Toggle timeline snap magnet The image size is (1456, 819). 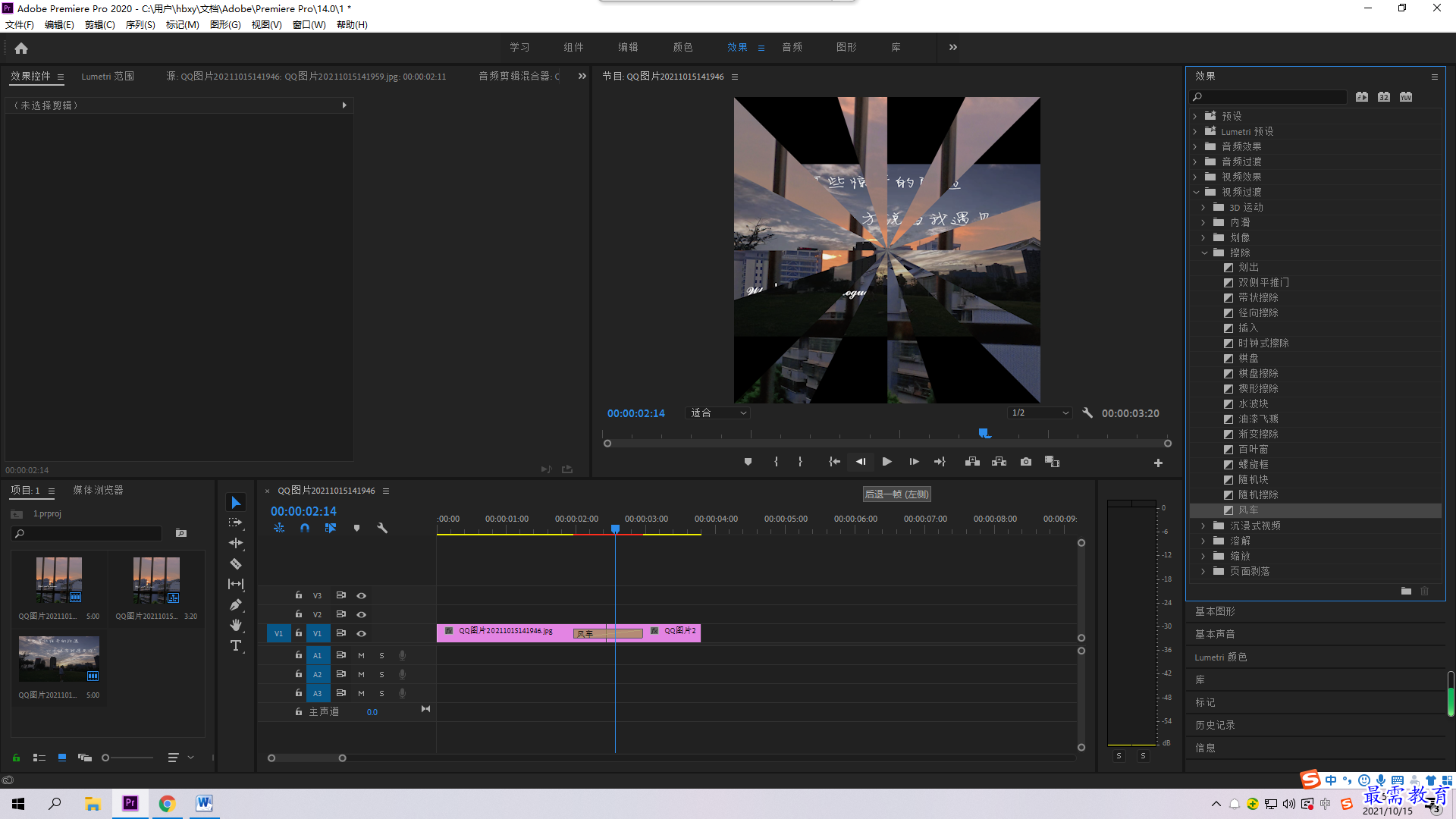coord(305,528)
